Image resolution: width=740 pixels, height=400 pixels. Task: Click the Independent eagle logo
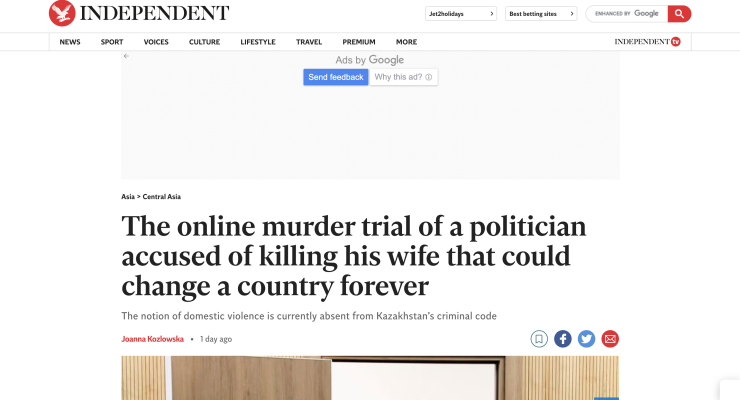[x=62, y=13]
